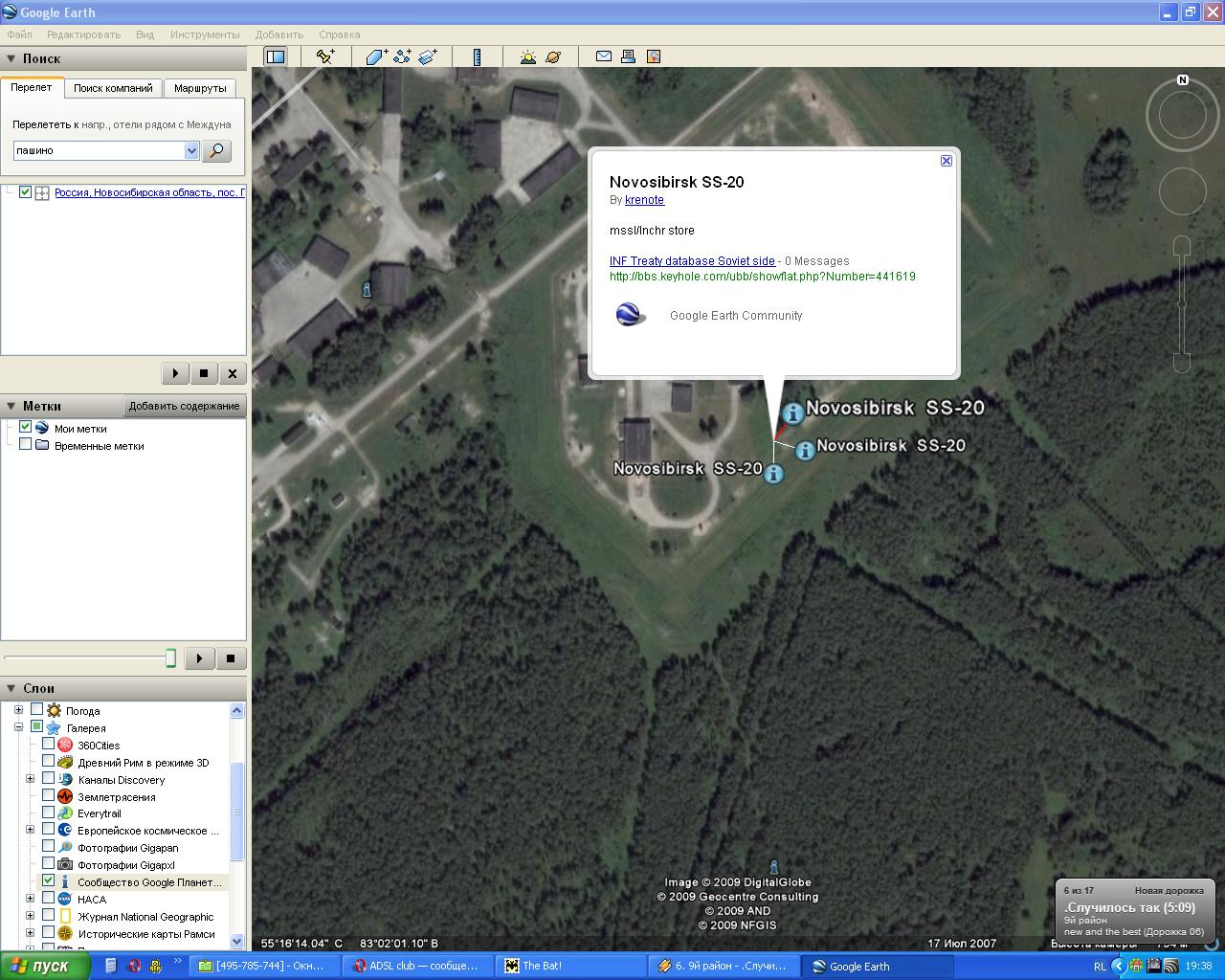Play the search results tour

pyautogui.click(x=175, y=373)
